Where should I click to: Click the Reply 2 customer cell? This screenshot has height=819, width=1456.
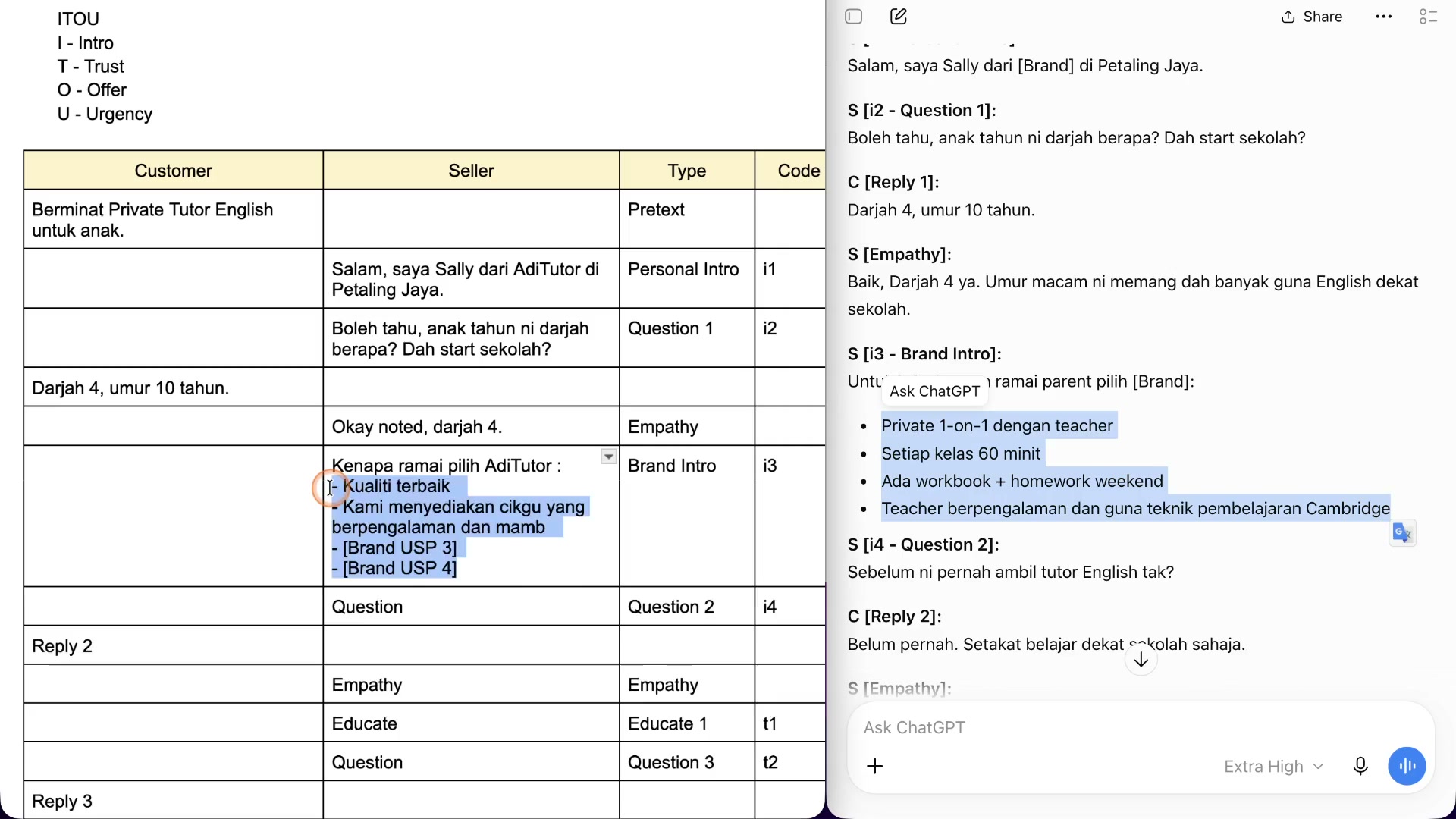click(x=174, y=645)
